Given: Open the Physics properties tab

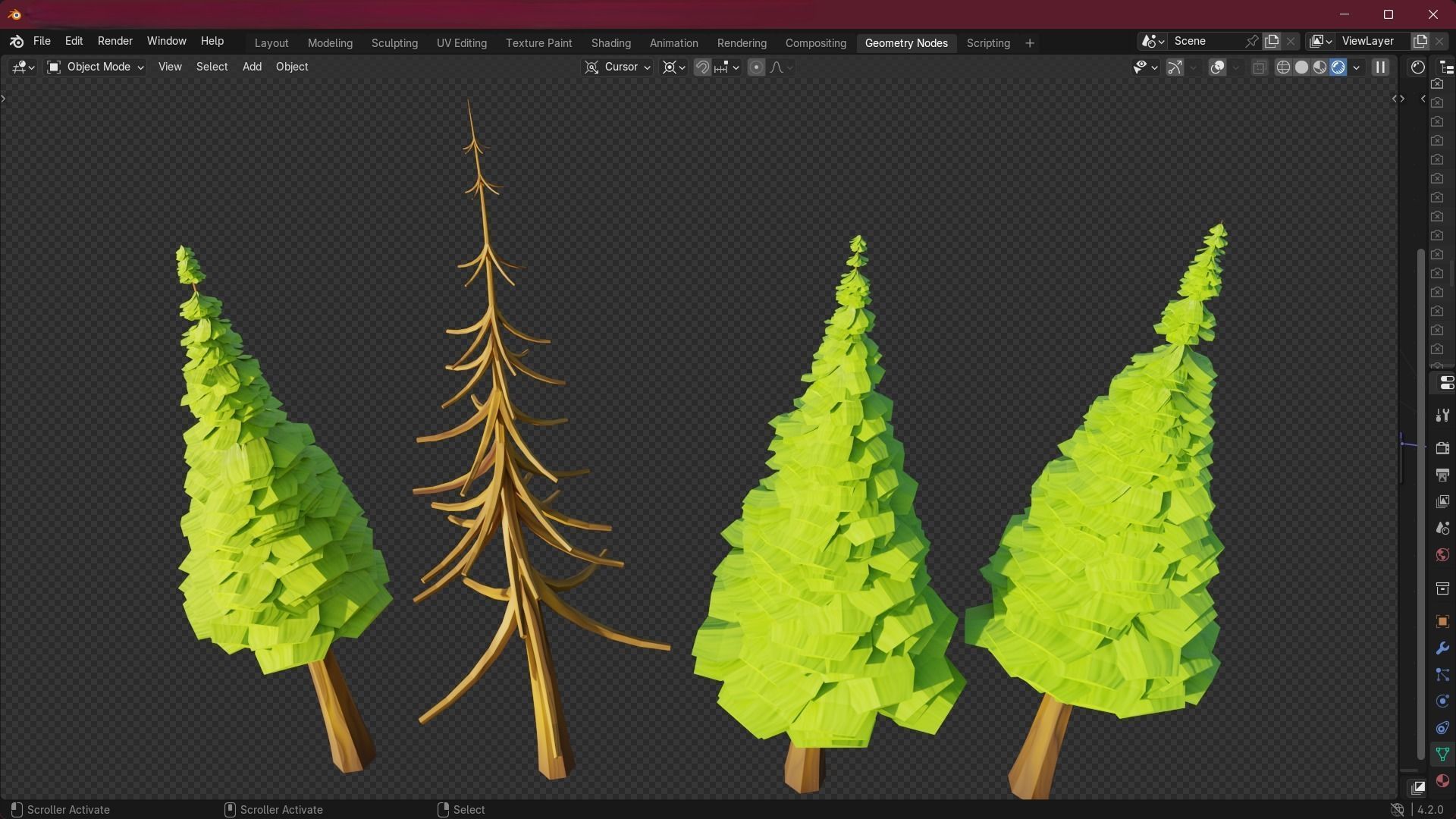Looking at the screenshot, I should (x=1442, y=701).
